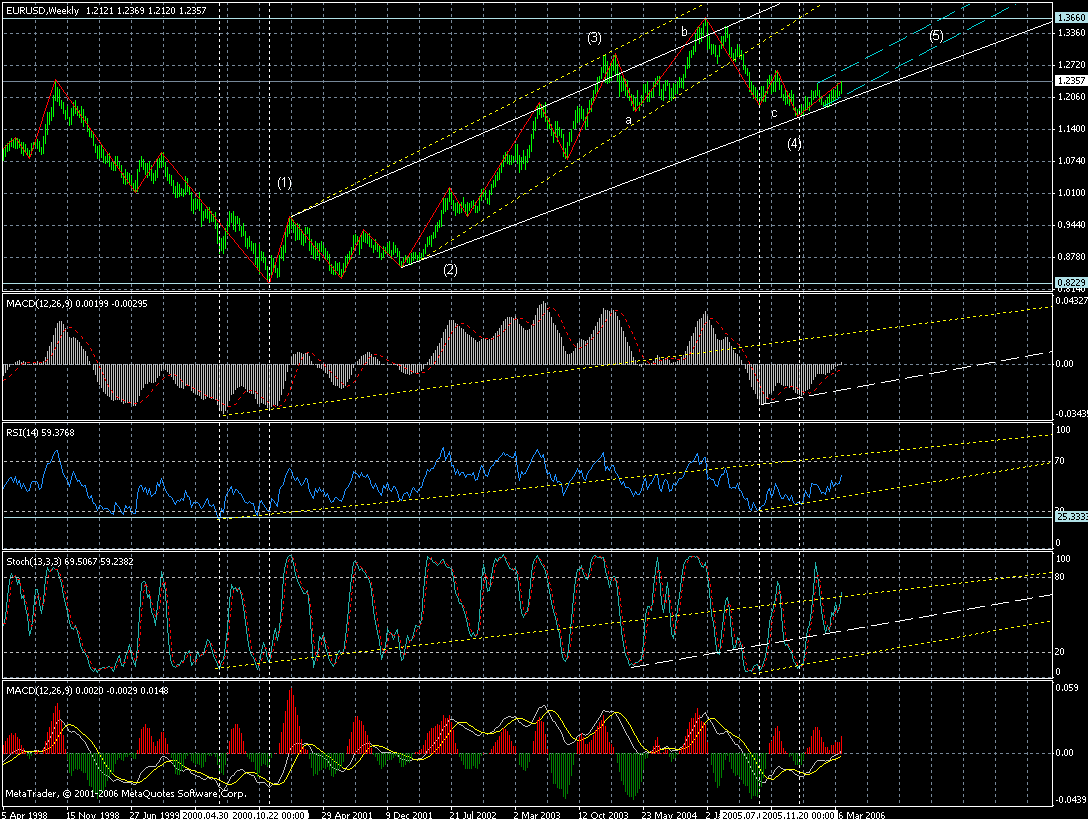Select corrective wave label 'b'

point(684,31)
